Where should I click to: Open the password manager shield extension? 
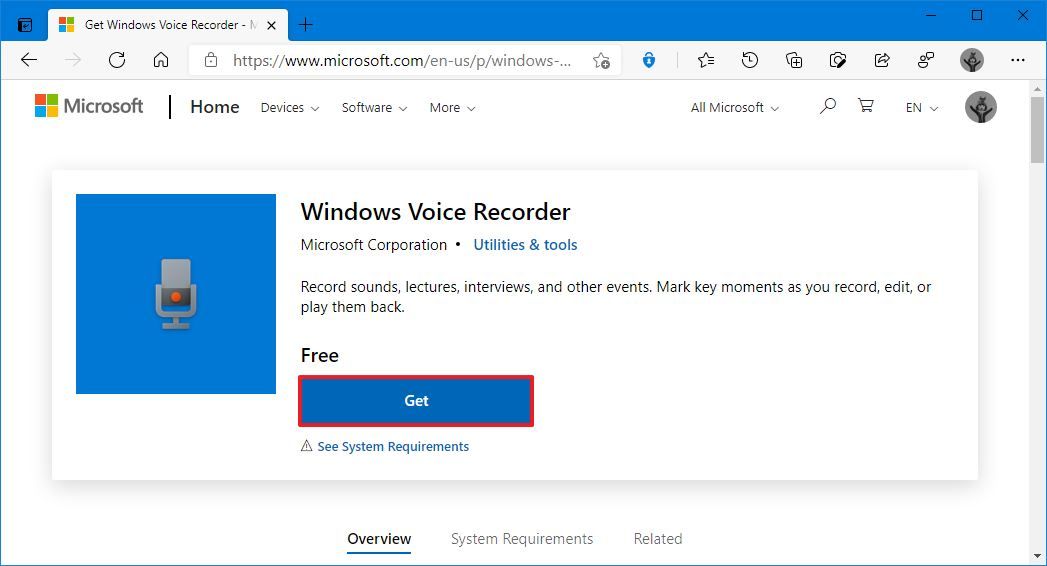(648, 60)
